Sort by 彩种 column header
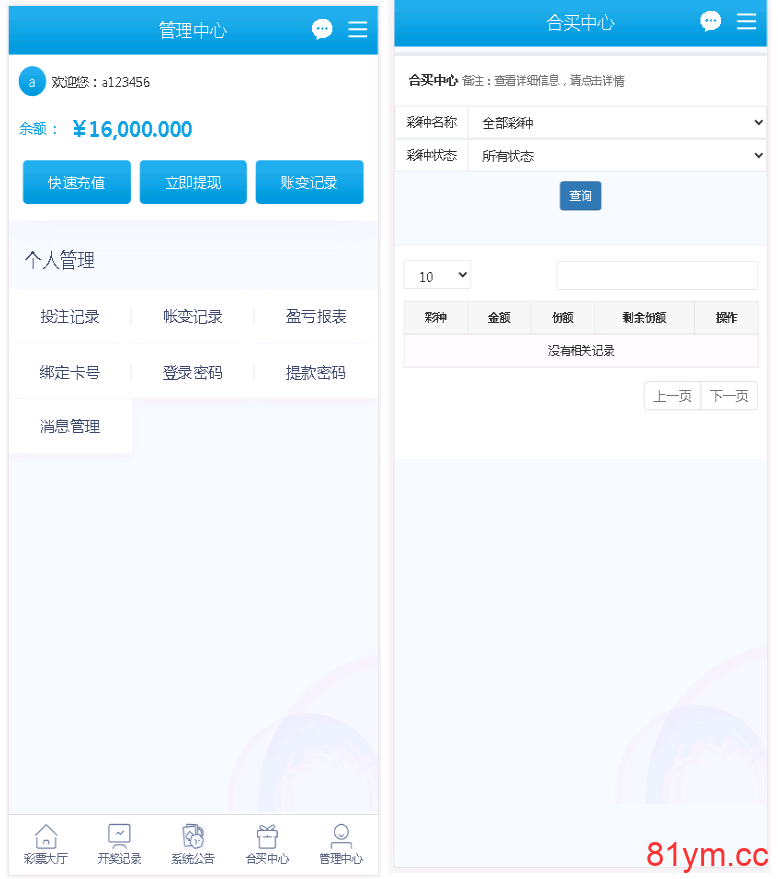The width and height of the screenshot is (778, 879). [436, 318]
